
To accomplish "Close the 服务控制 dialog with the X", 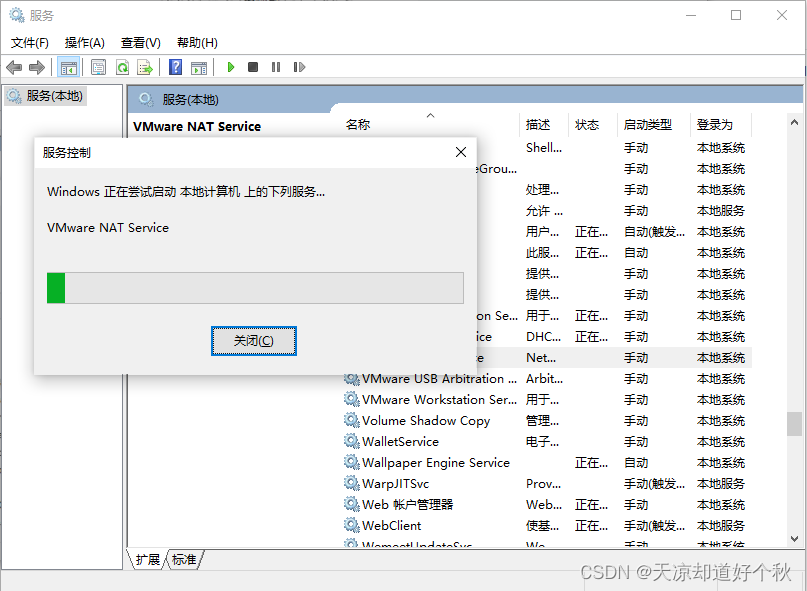I will 461,152.
